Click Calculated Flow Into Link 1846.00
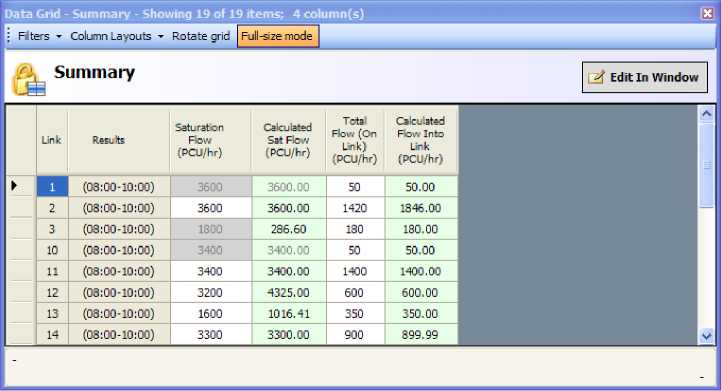The image size is (721, 391). click(x=421, y=208)
